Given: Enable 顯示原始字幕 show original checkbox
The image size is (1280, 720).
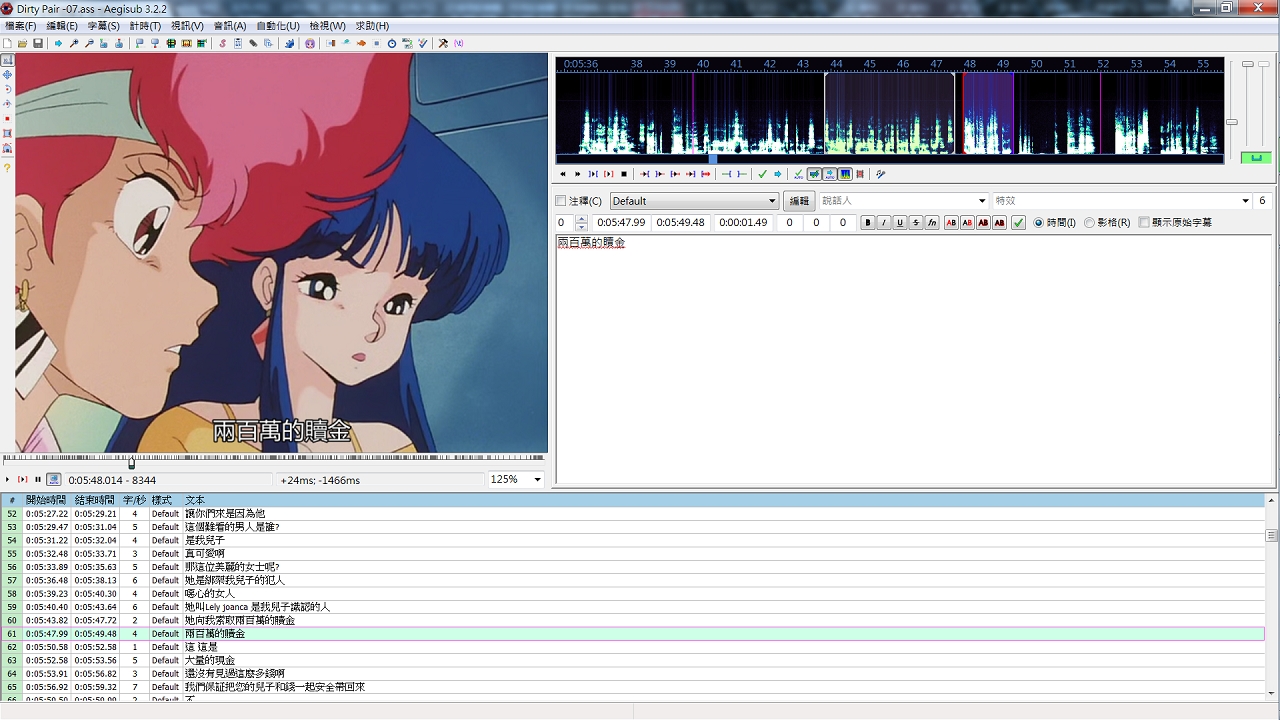Looking at the screenshot, I should pyautogui.click(x=1144, y=223).
